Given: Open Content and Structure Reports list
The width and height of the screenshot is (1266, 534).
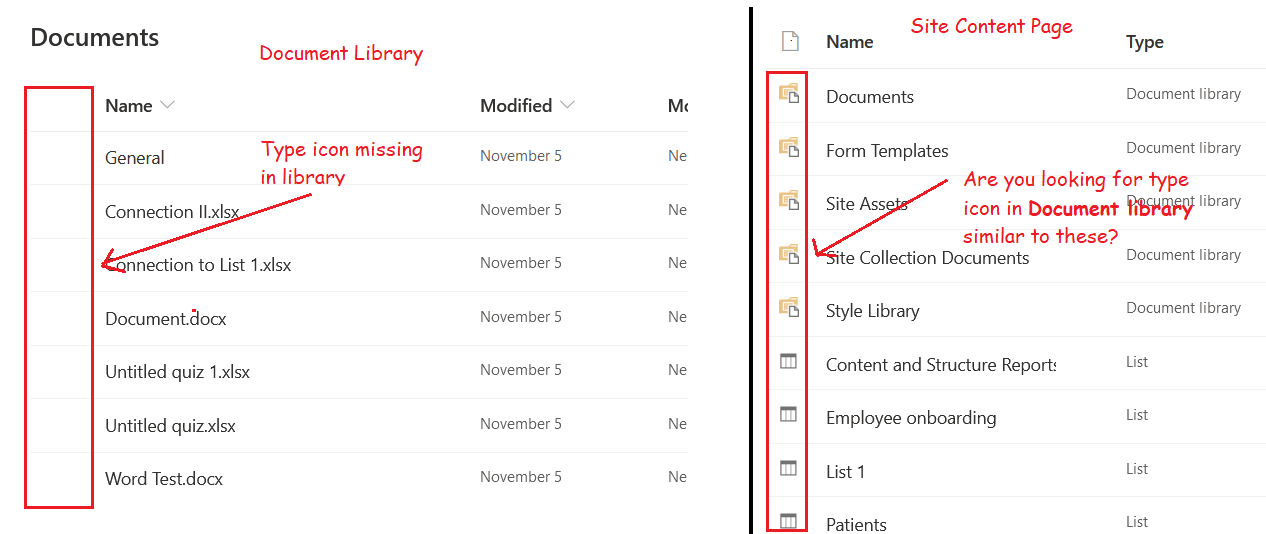Looking at the screenshot, I should click(x=941, y=365).
